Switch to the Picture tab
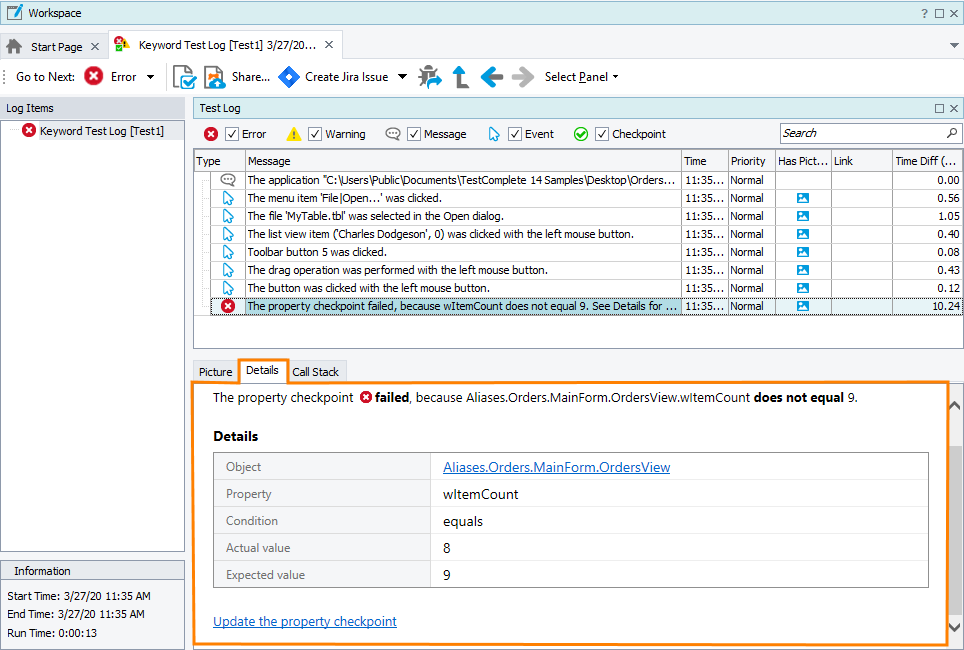Viewport: 964px width, 650px height. click(215, 372)
